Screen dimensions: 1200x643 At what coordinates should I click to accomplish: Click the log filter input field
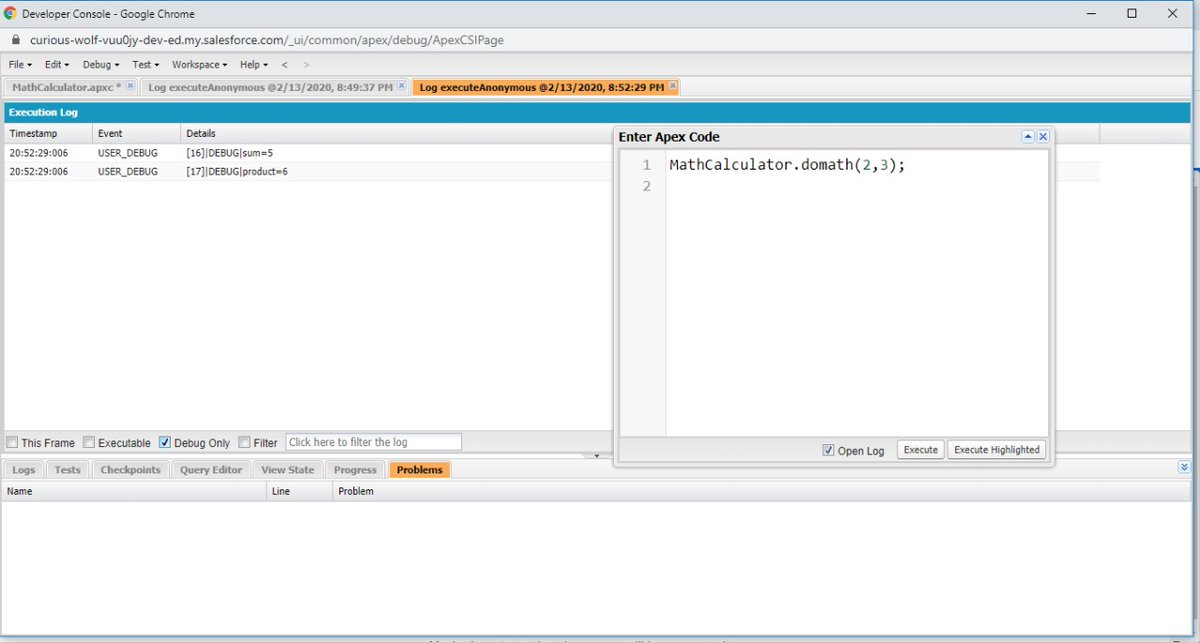tap(374, 442)
